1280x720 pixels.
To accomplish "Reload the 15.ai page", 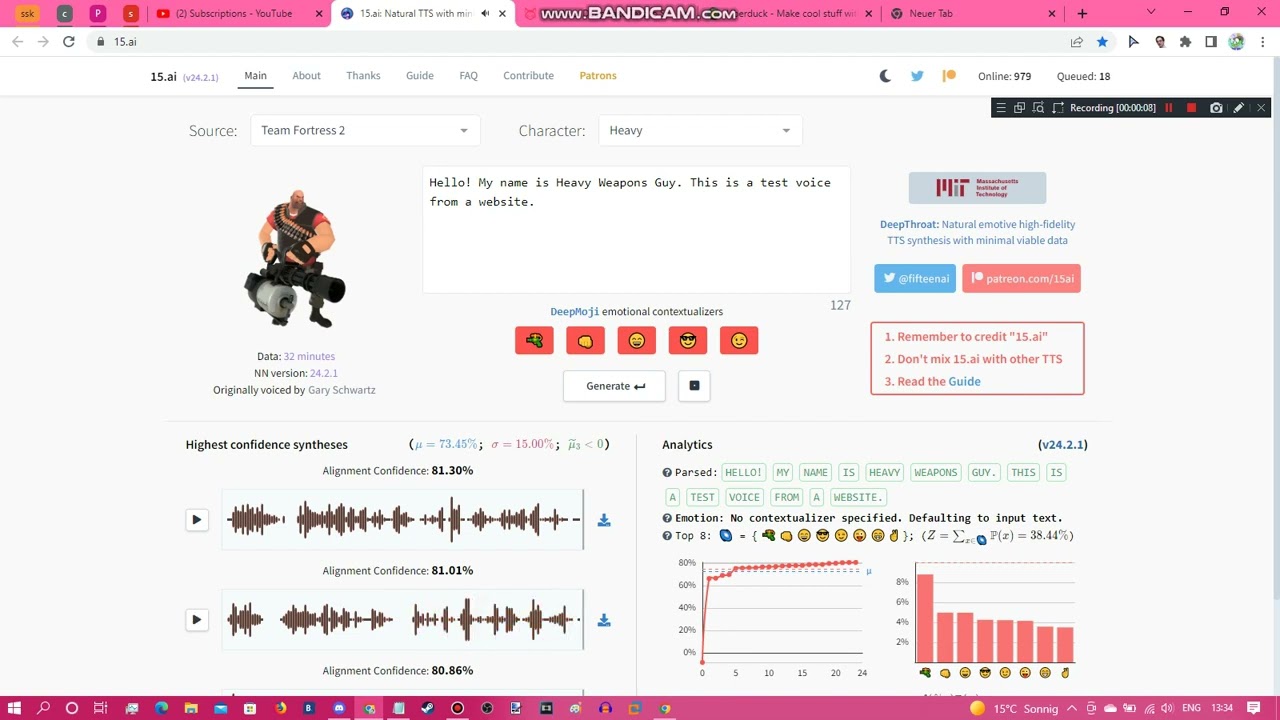I will [x=68, y=42].
